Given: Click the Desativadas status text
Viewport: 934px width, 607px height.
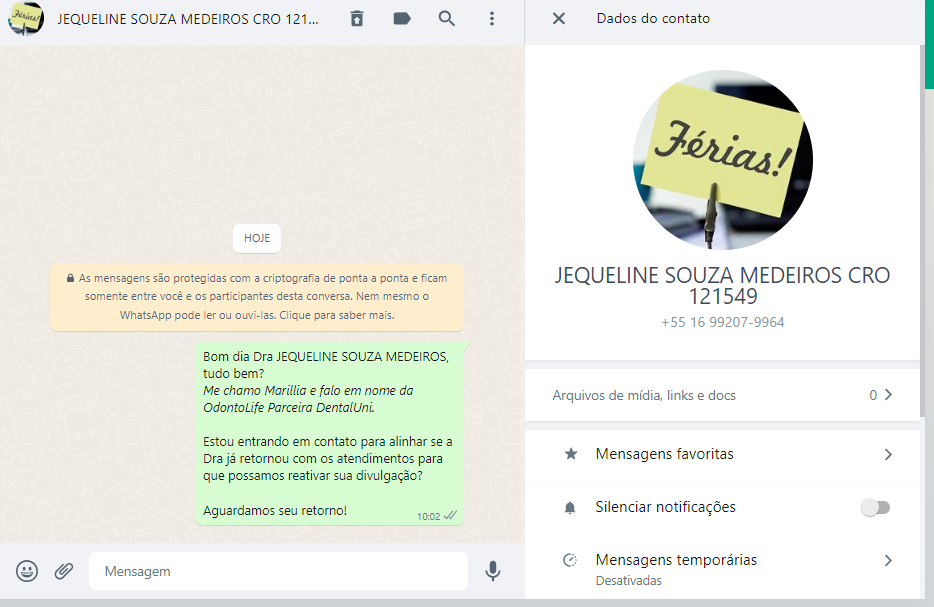Looking at the screenshot, I should (x=628, y=581).
